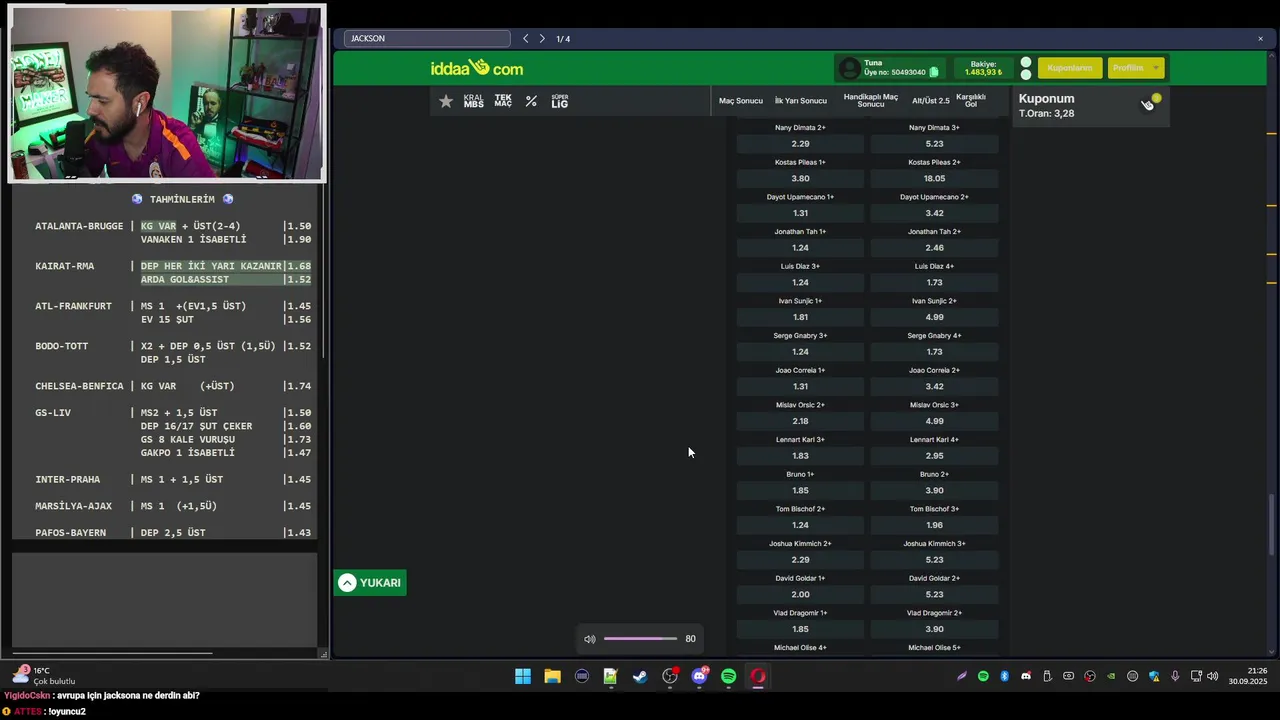Open Spotify from taskbar
This screenshot has width=1280, height=720.
tap(728, 677)
